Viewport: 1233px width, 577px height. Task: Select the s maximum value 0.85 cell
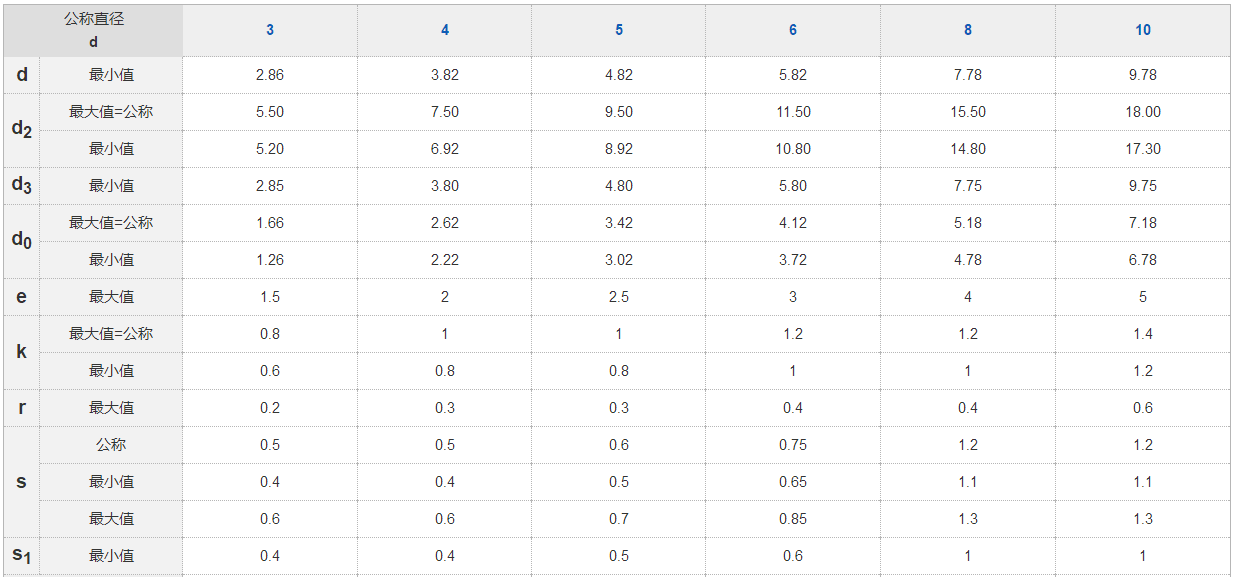[793, 519]
